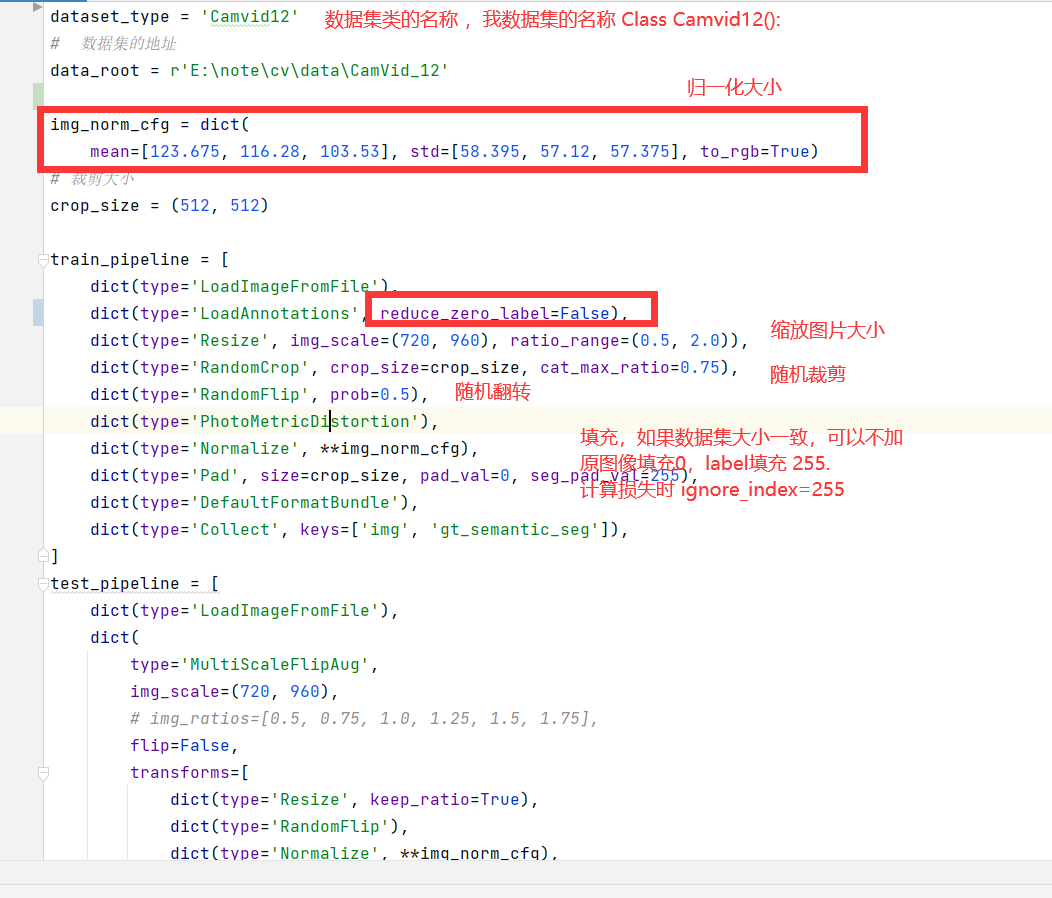Image resolution: width=1052 pixels, height=898 pixels.
Task: Collapse the train_pipeline list block
Action: 42,259
